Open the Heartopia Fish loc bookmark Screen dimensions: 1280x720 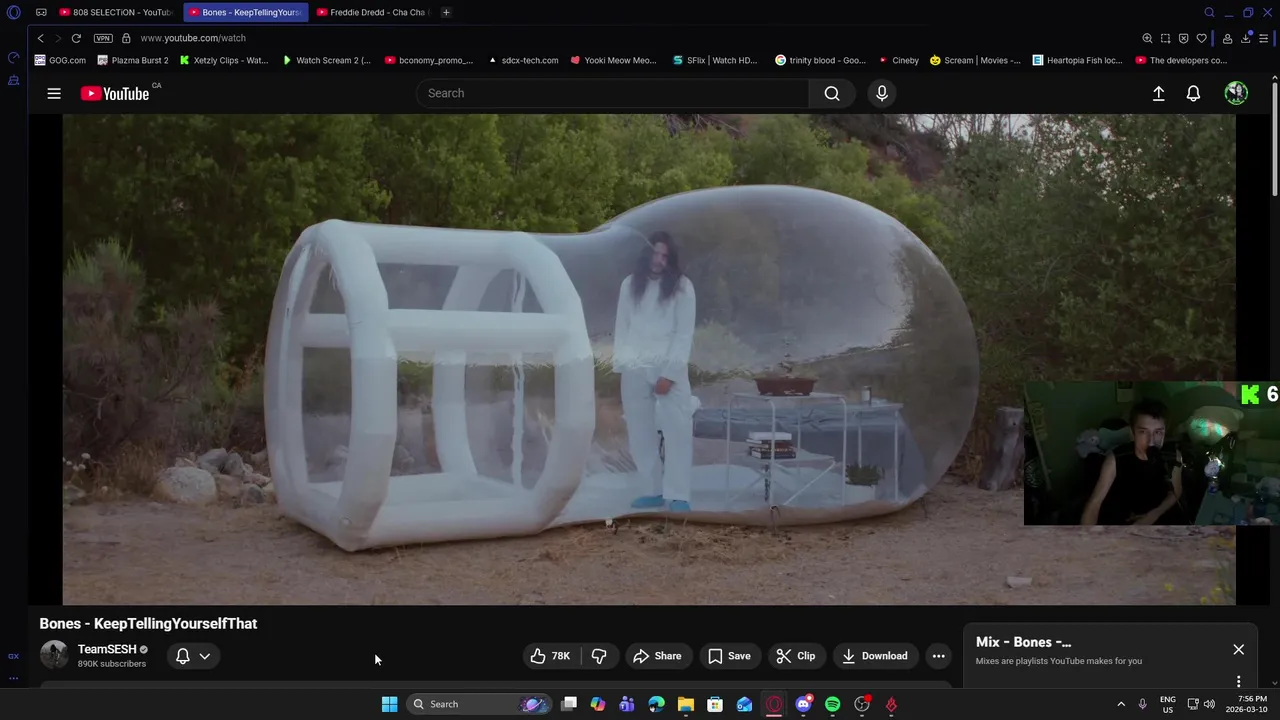click(1077, 60)
